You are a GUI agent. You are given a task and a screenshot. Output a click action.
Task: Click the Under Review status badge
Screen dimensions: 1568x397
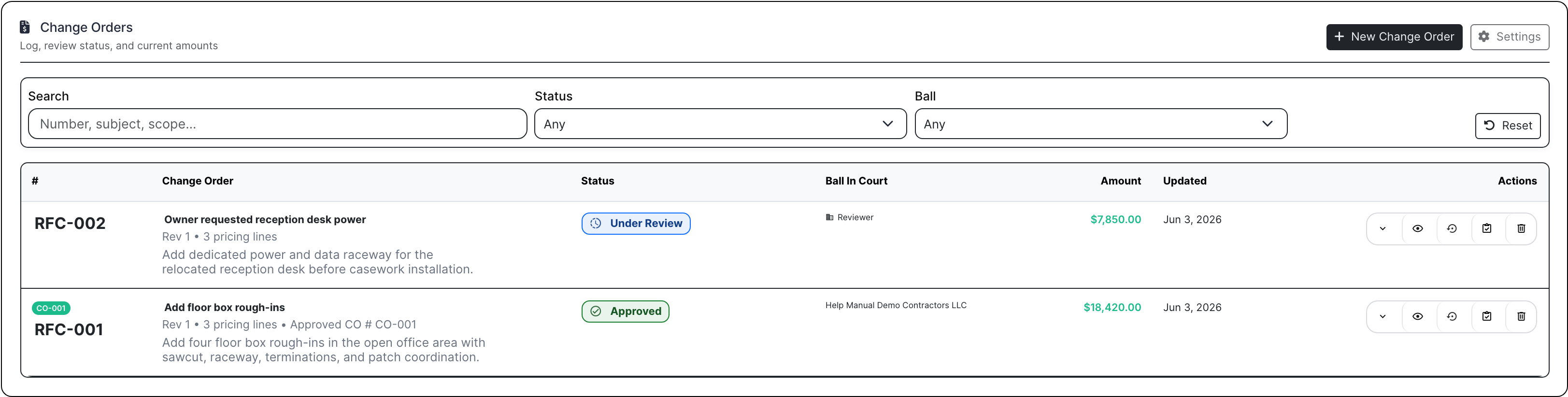[x=636, y=224]
